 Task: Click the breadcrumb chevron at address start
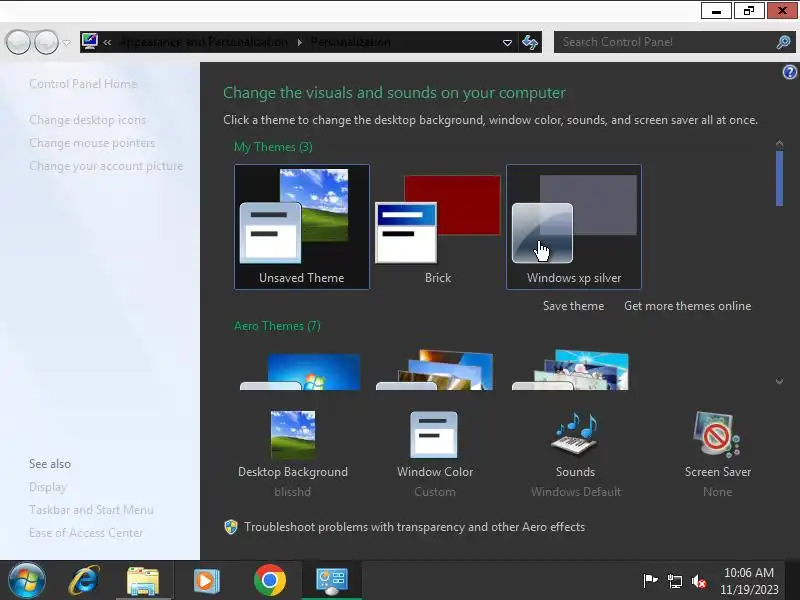[x=107, y=42]
